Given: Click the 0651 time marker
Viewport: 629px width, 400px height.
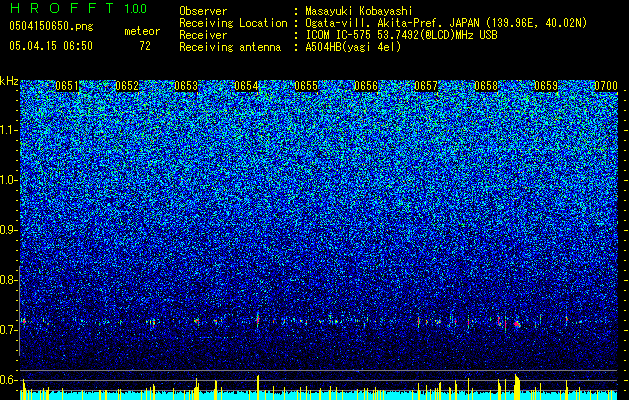Looking at the screenshot, I should click(67, 86).
